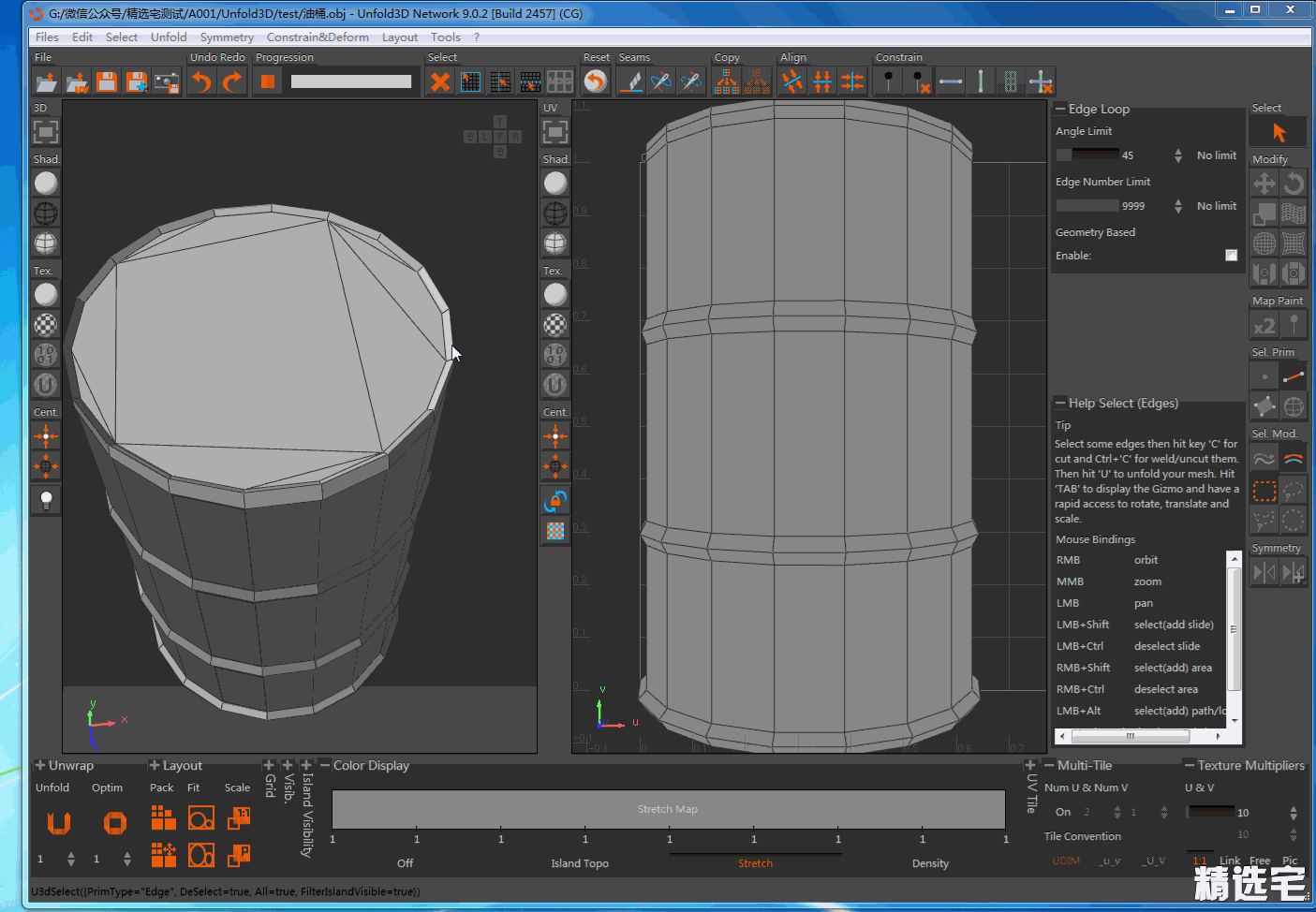
Task: Expand the Unwrap panel
Action: 40,765
